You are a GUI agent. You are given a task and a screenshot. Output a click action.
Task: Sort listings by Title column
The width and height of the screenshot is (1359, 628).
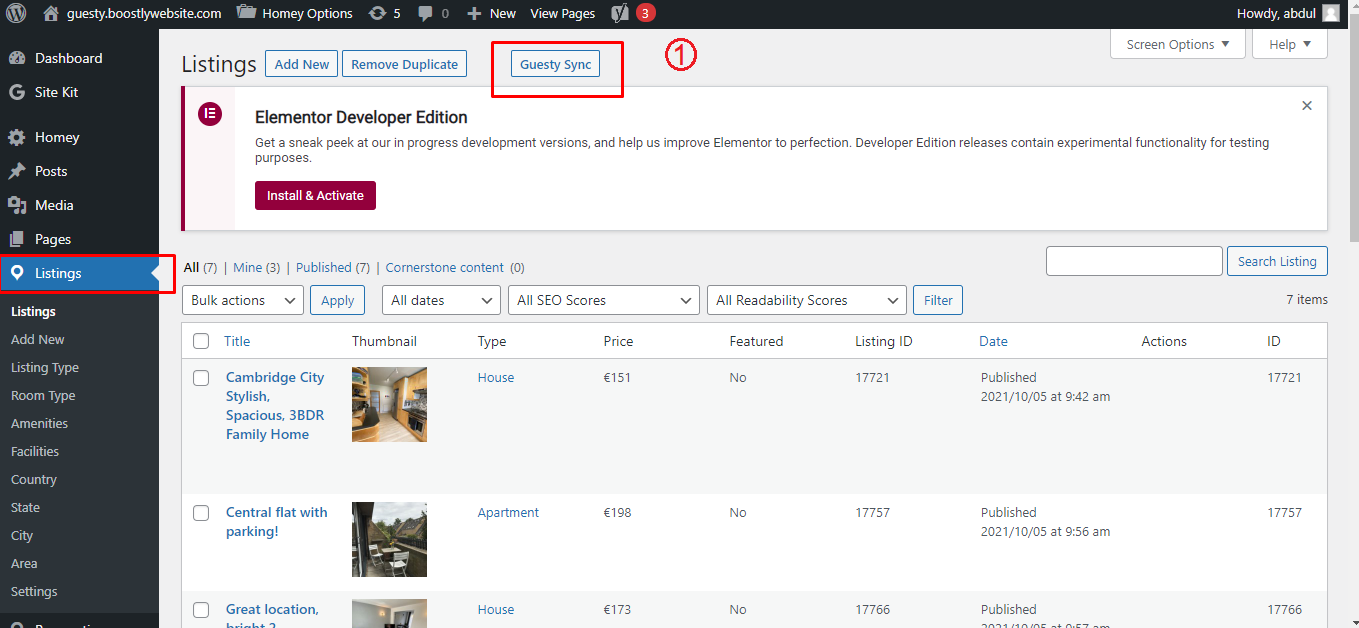coord(237,341)
